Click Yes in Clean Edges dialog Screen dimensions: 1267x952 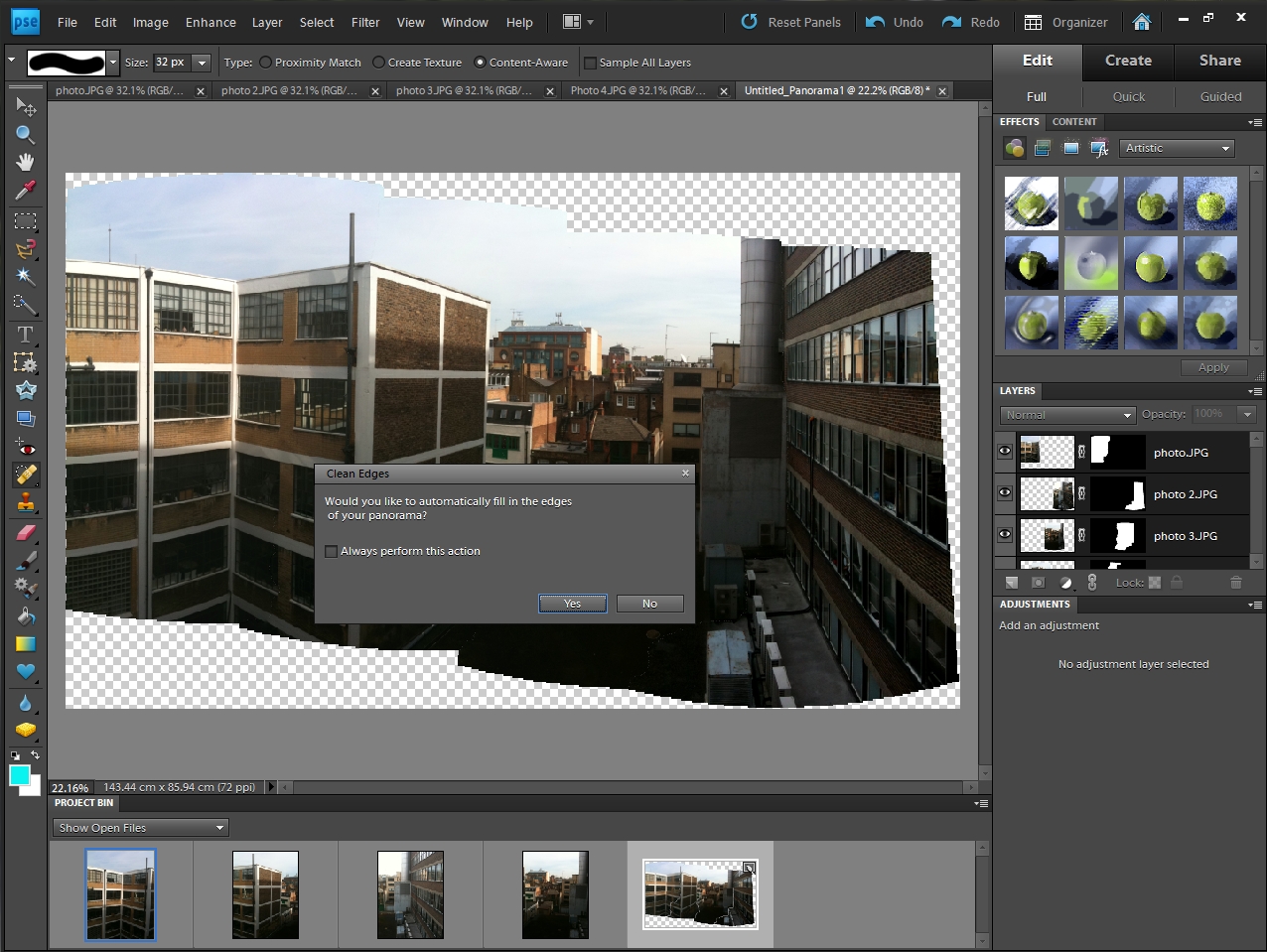pos(572,604)
